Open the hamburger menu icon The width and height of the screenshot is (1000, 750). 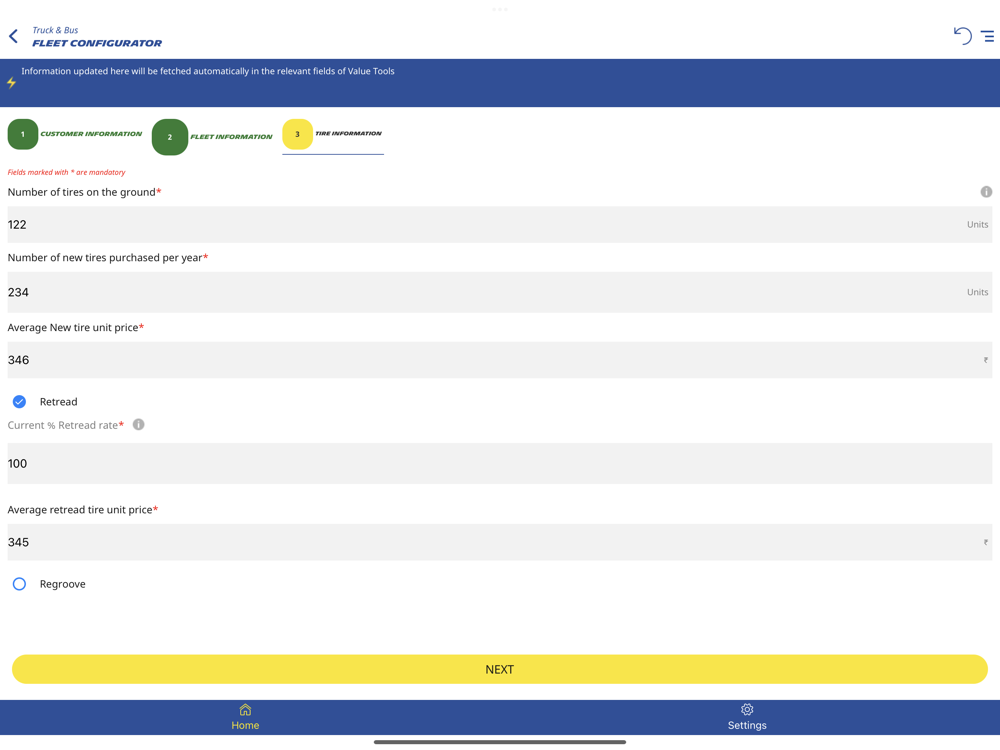(x=987, y=36)
